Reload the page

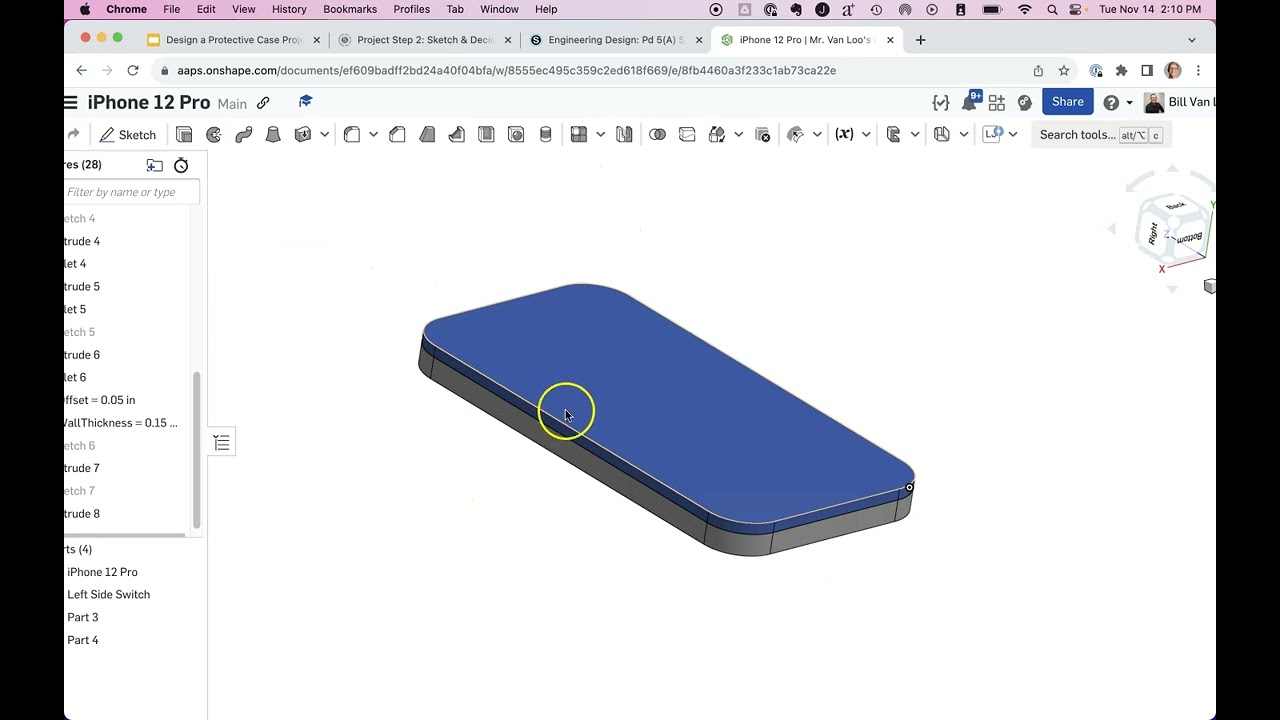point(133,70)
